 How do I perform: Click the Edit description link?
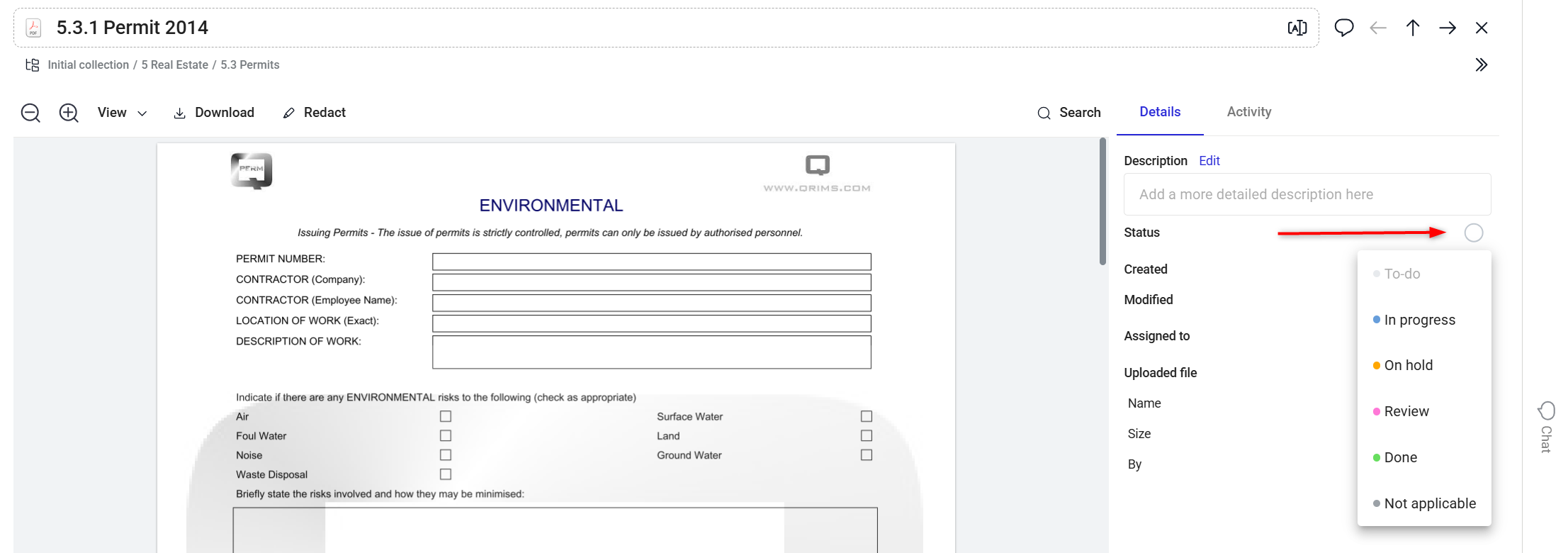point(1209,161)
